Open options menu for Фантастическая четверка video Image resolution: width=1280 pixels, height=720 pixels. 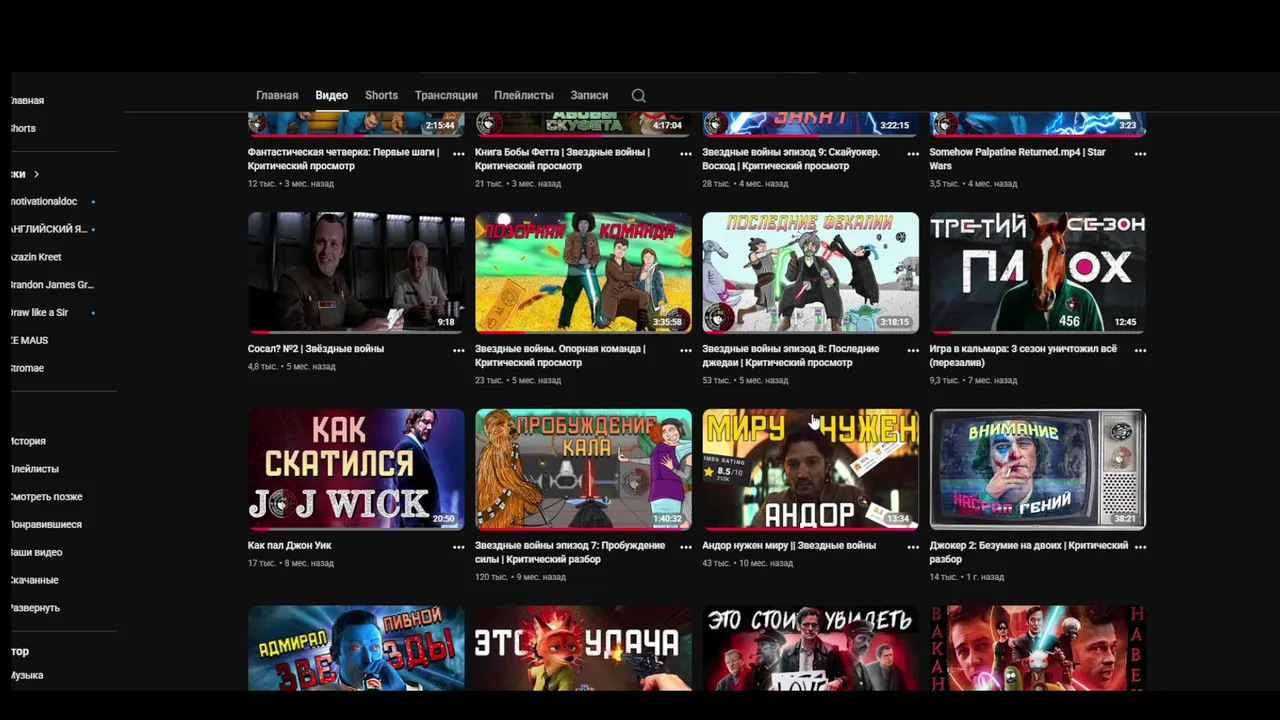(x=458, y=154)
